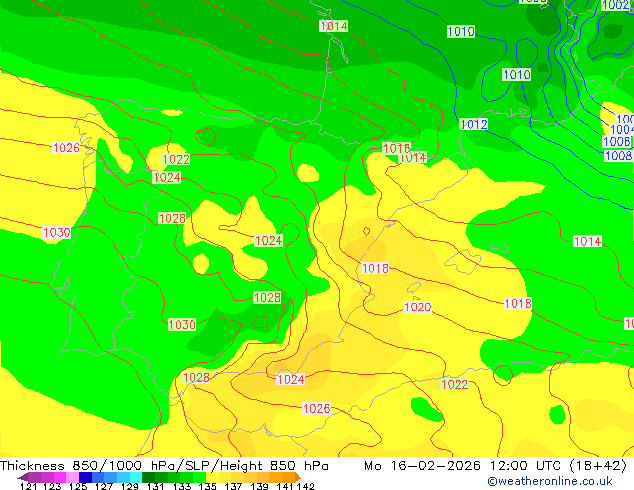Click the red 1016 contour label
The width and height of the screenshot is (634, 490).
coord(396,148)
